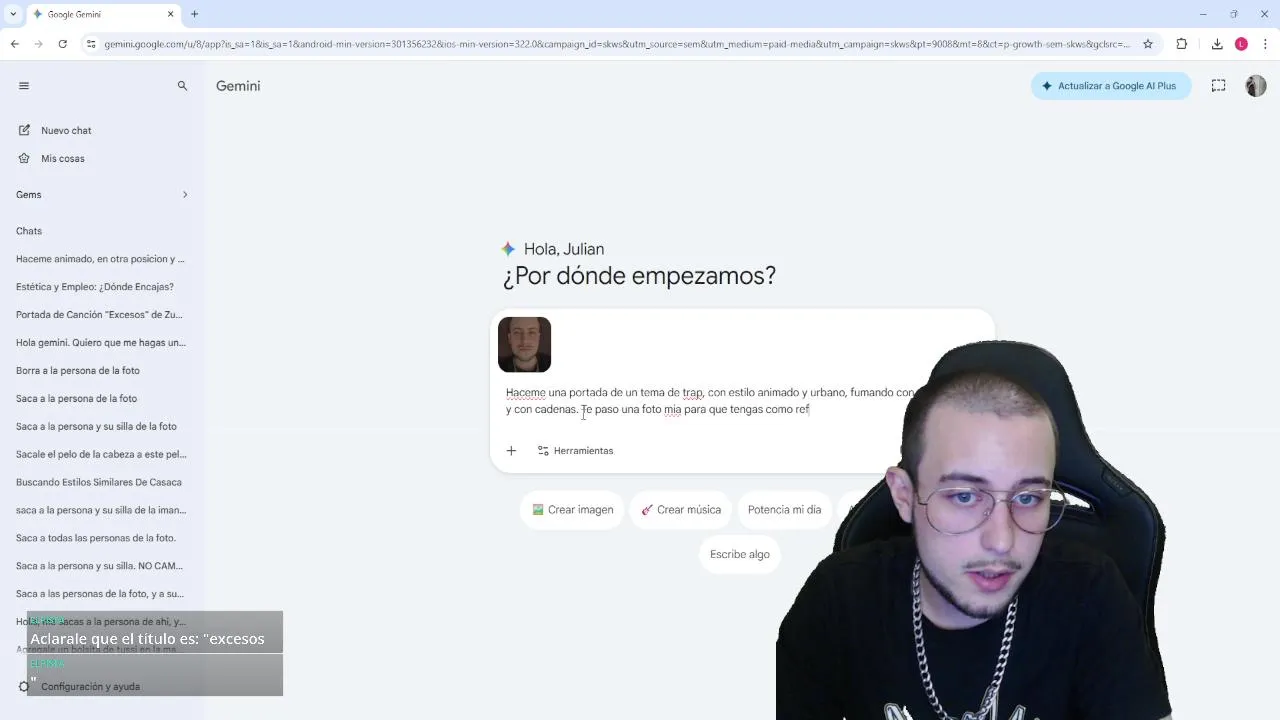Open chat "saca a la persona y su silla de la iman..."

tap(101, 510)
